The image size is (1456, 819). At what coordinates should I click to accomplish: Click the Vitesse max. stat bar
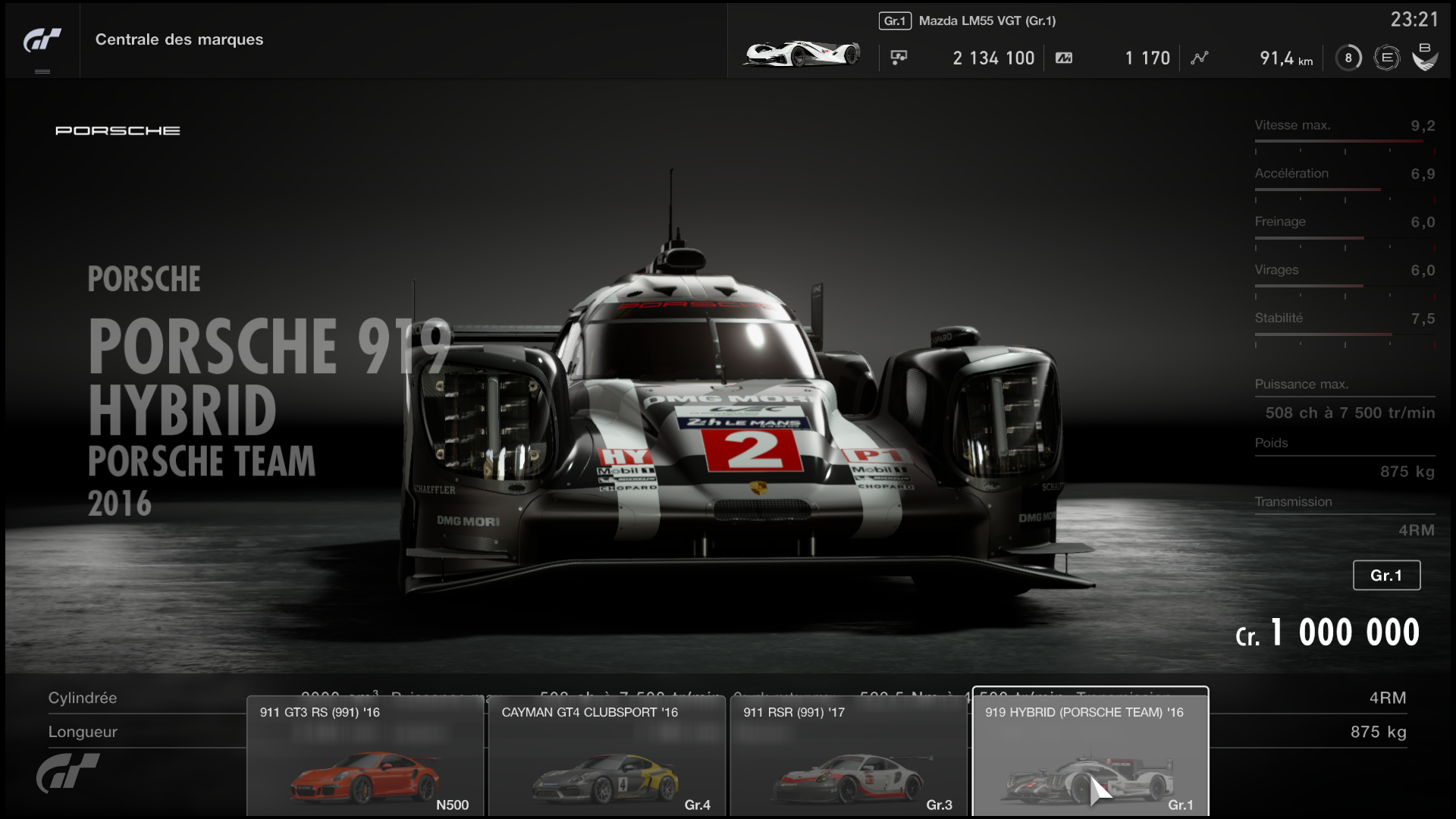pos(1345,141)
